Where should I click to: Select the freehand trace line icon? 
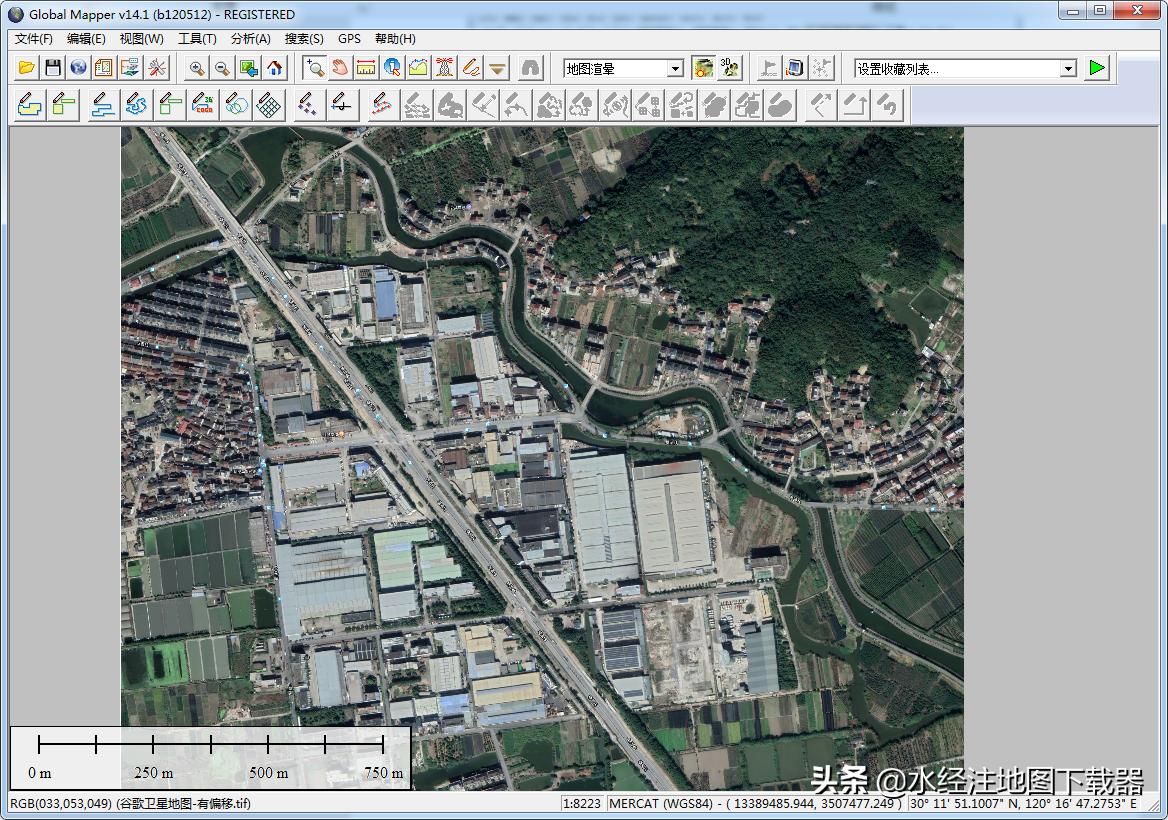coord(136,105)
